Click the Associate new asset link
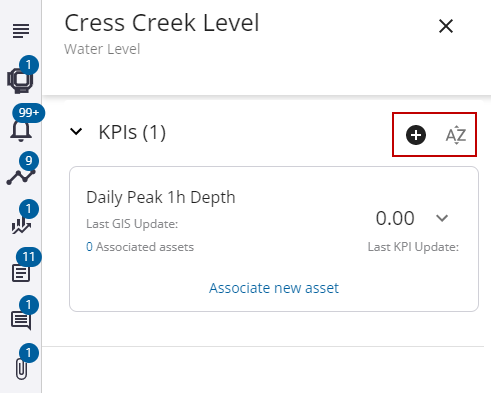Viewport: 491px width, 393px height. [x=274, y=288]
